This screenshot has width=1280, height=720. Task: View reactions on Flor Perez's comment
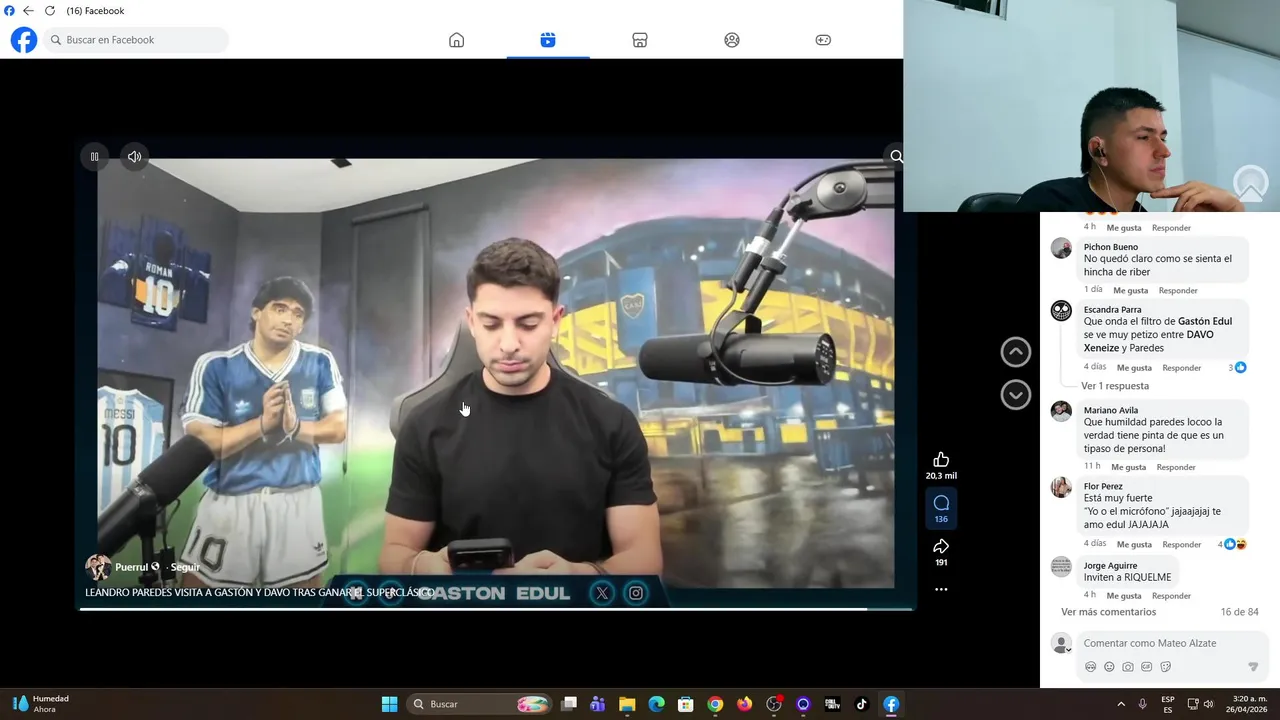(x=1232, y=544)
